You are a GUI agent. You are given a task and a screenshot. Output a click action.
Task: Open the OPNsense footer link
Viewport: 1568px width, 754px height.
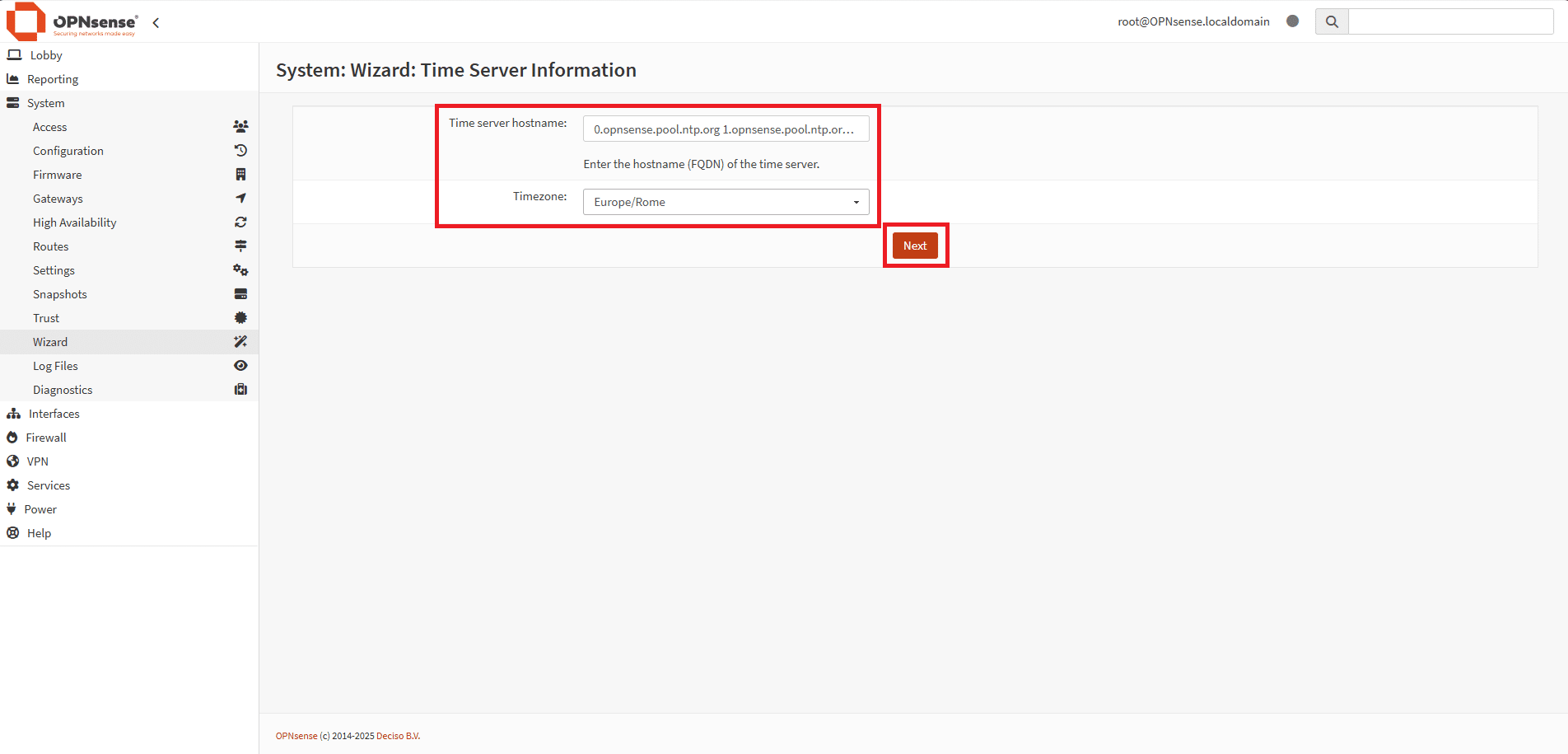pos(296,736)
